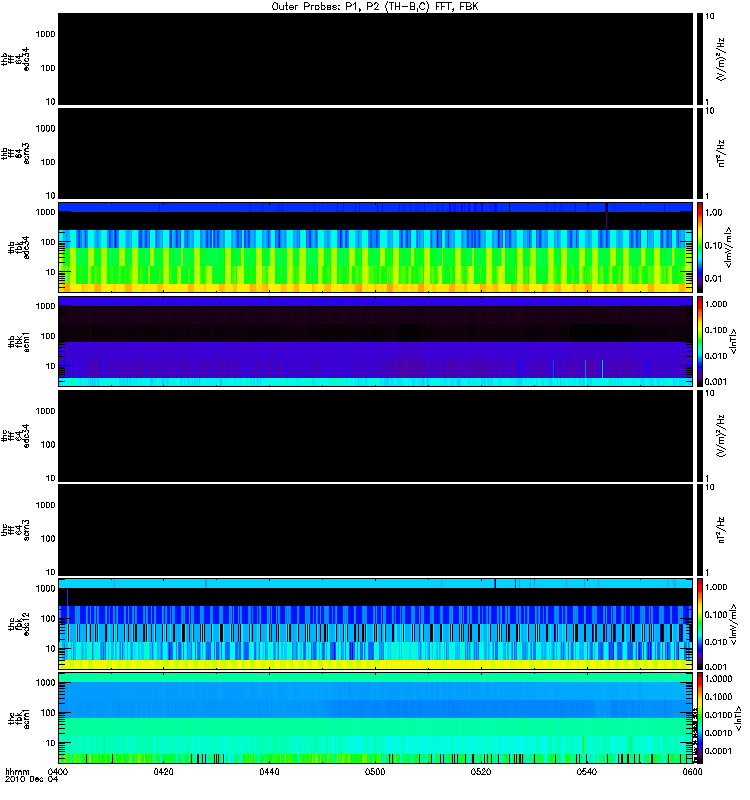Click the thb fbk edc34 filter bank panel
This screenshot has height=800, width=750.
pyautogui.click(x=375, y=247)
